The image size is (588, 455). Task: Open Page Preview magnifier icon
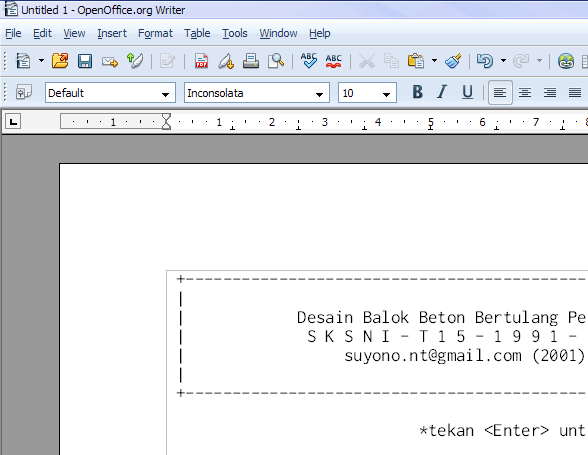(x=276, y=61)
